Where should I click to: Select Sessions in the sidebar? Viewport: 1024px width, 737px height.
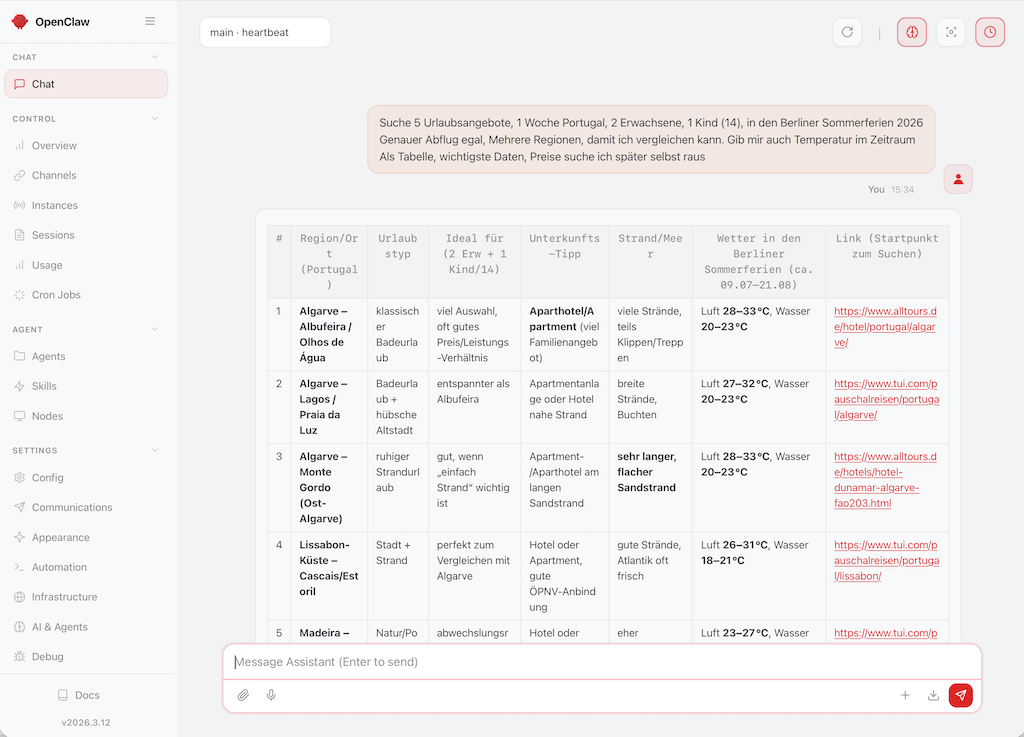point(56,235)
